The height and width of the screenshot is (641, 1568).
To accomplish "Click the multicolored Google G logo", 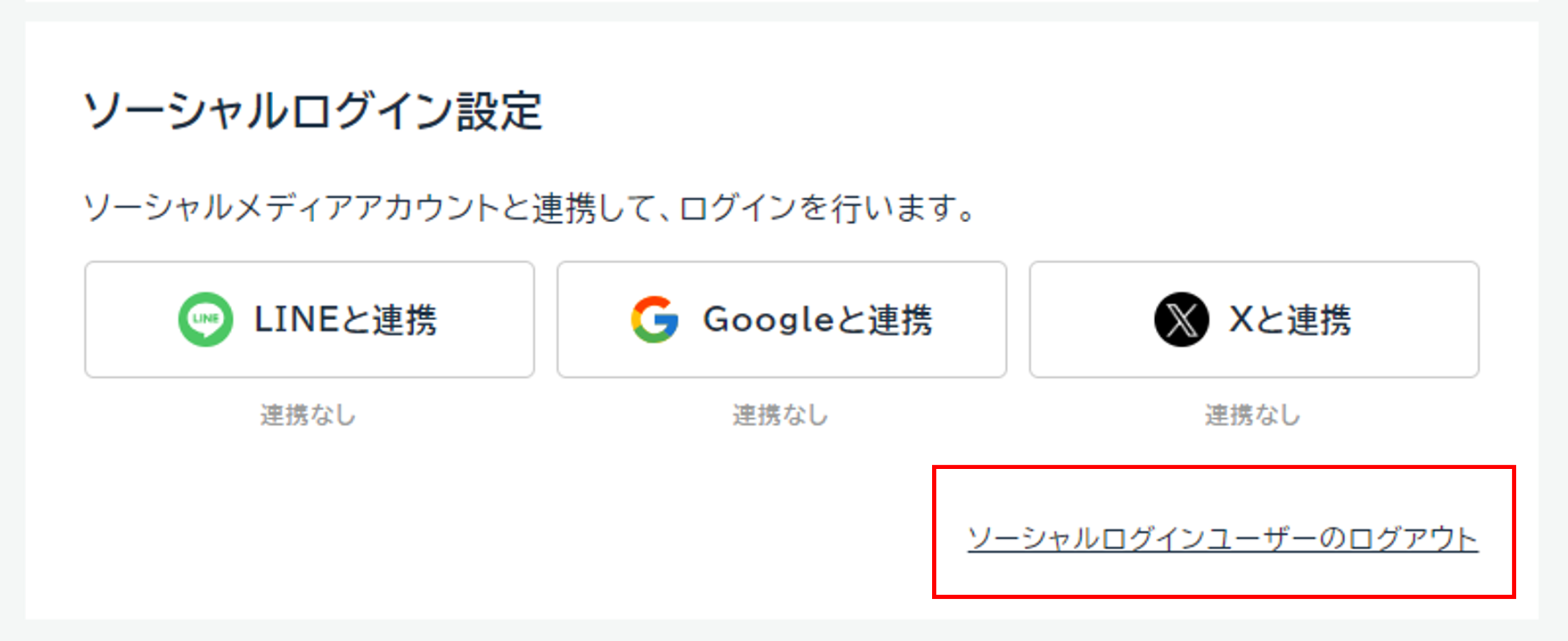I will pyautogui.click(x=655, y=319).
